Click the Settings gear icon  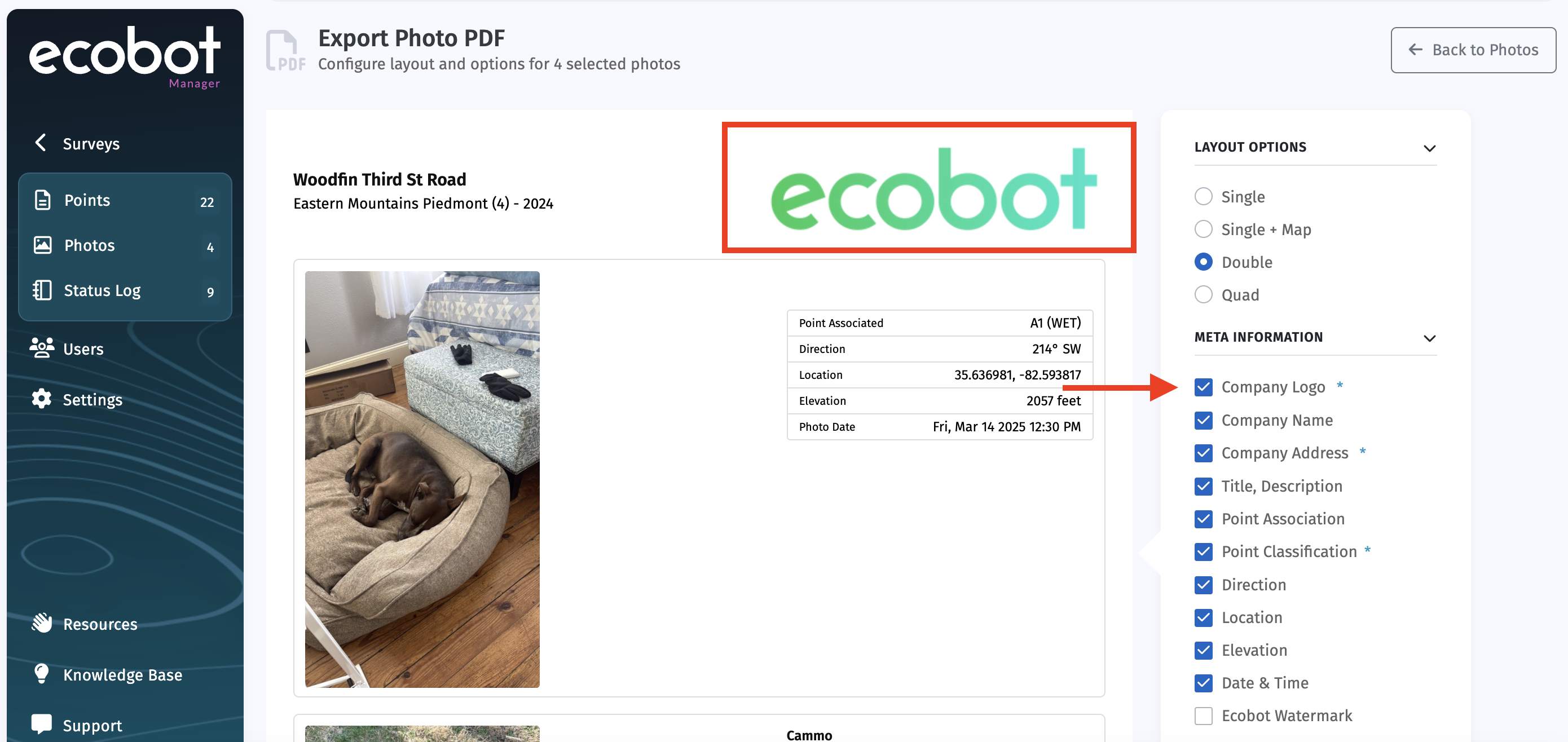point(41,399)
